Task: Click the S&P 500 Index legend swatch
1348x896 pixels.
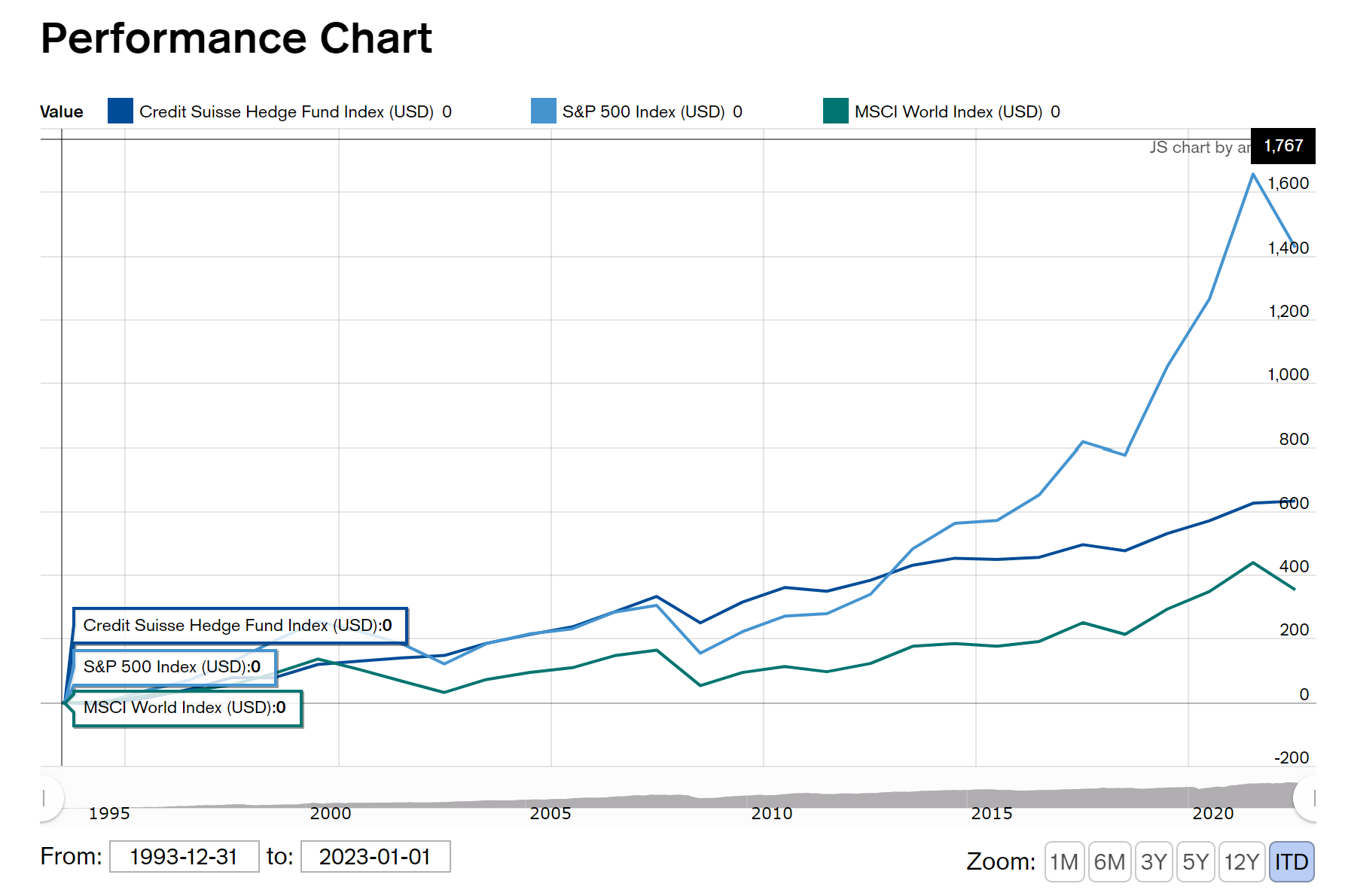Action: click(544, 111)
